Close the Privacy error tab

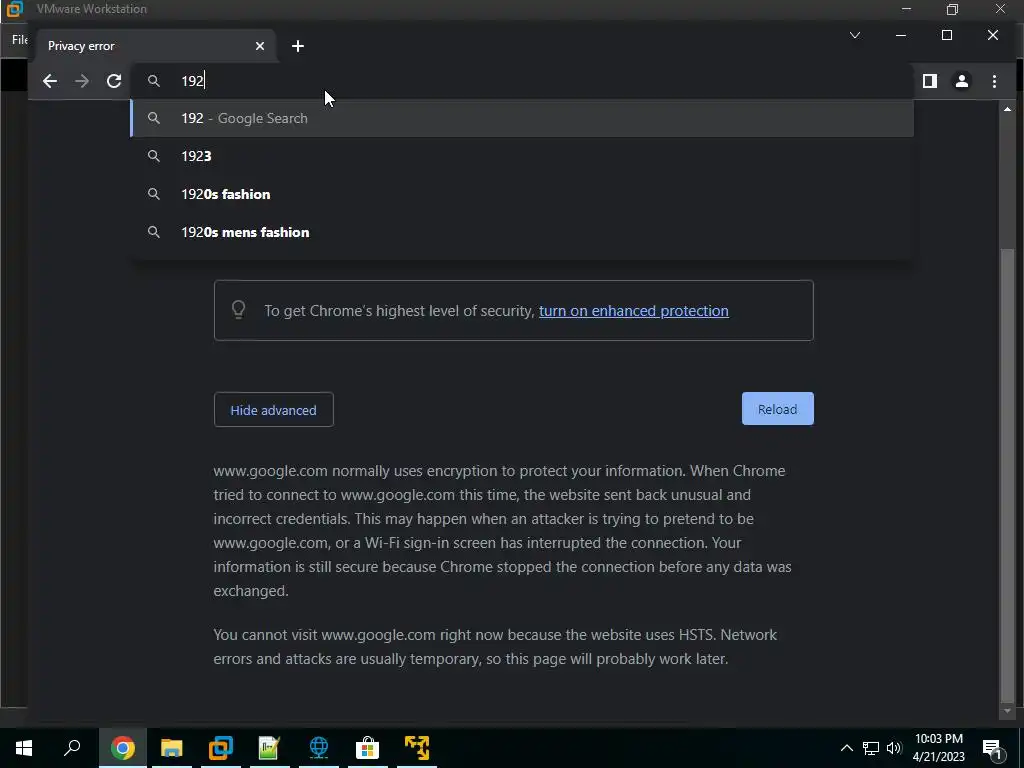(260, 46)
